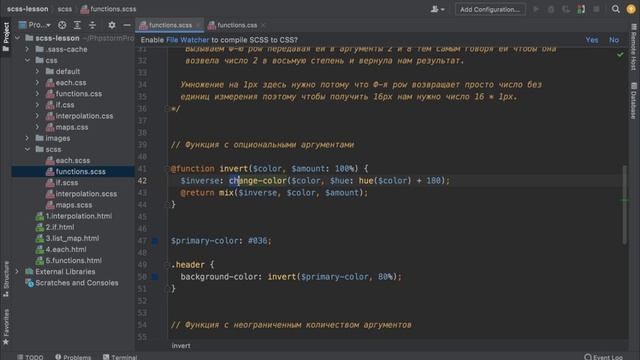The height and width of the screenshot is (360, 640).
Task: Open the Terminal tool window
Action: (120, 357)
